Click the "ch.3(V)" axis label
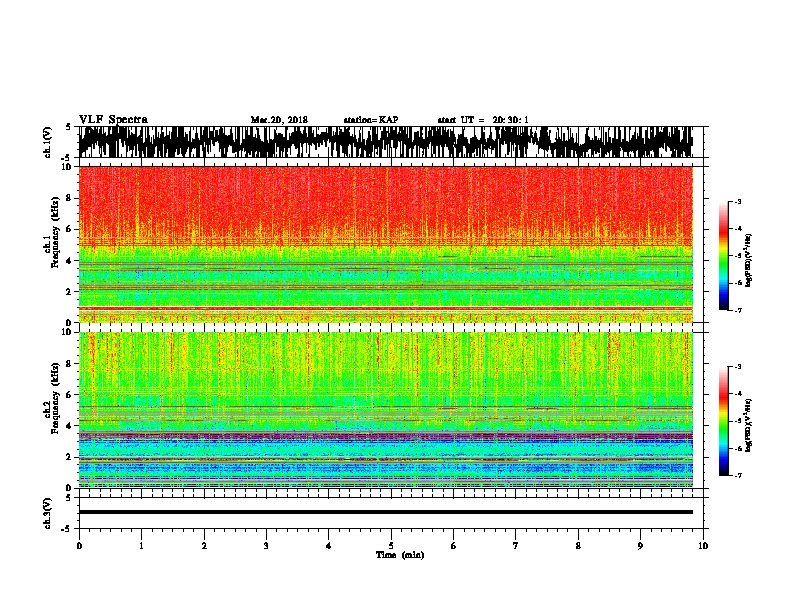Viewport: 792px width, 612px height. 48,513
